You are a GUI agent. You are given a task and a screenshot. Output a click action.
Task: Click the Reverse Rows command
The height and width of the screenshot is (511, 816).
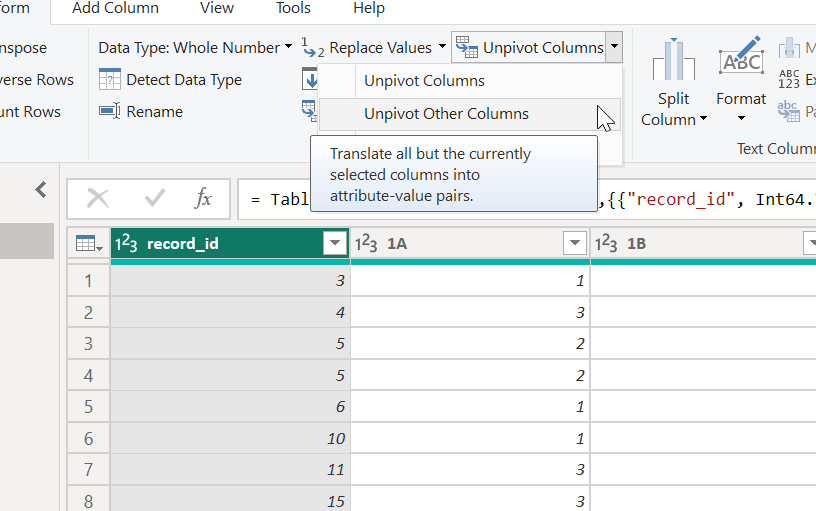[36, 80]
